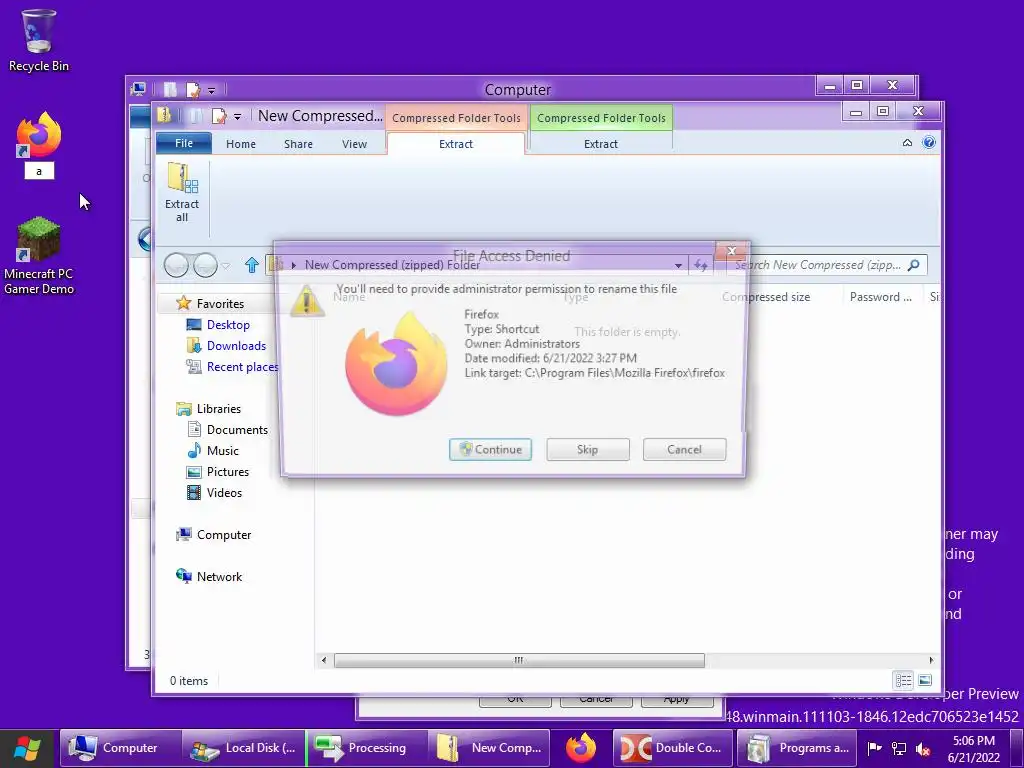Image resolution: width=1024 pixels, height=768 pixels.
Task: Switch to Local Disk taskbar button
Action: 244,748
